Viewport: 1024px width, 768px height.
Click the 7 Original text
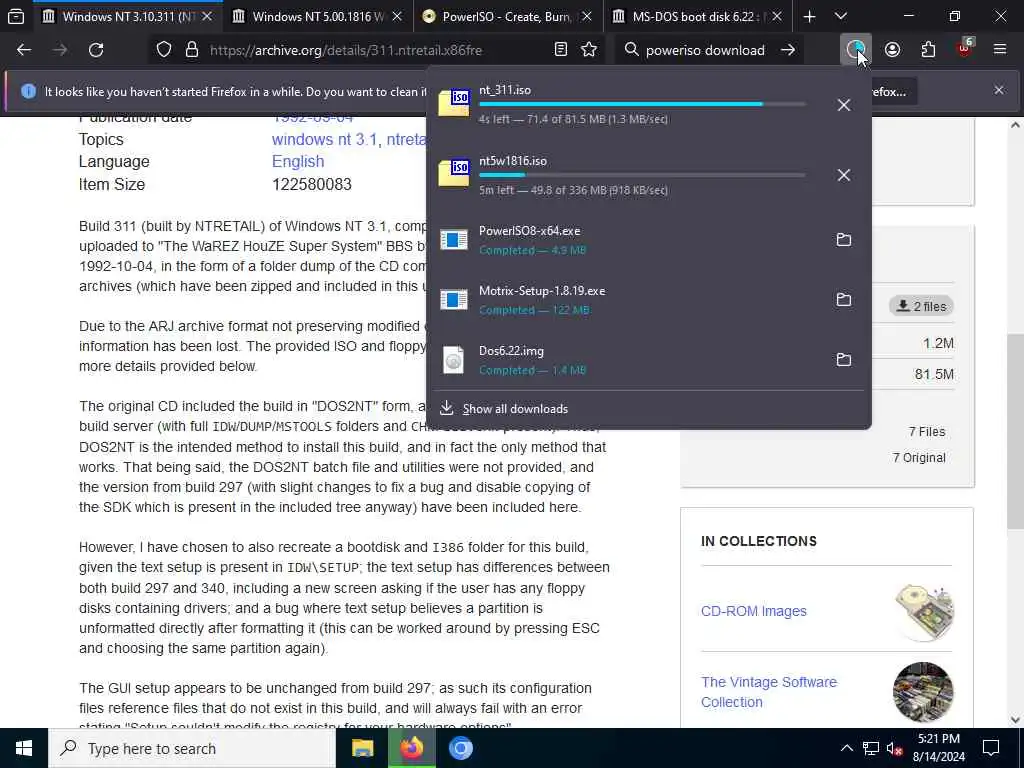pos(919,458)
